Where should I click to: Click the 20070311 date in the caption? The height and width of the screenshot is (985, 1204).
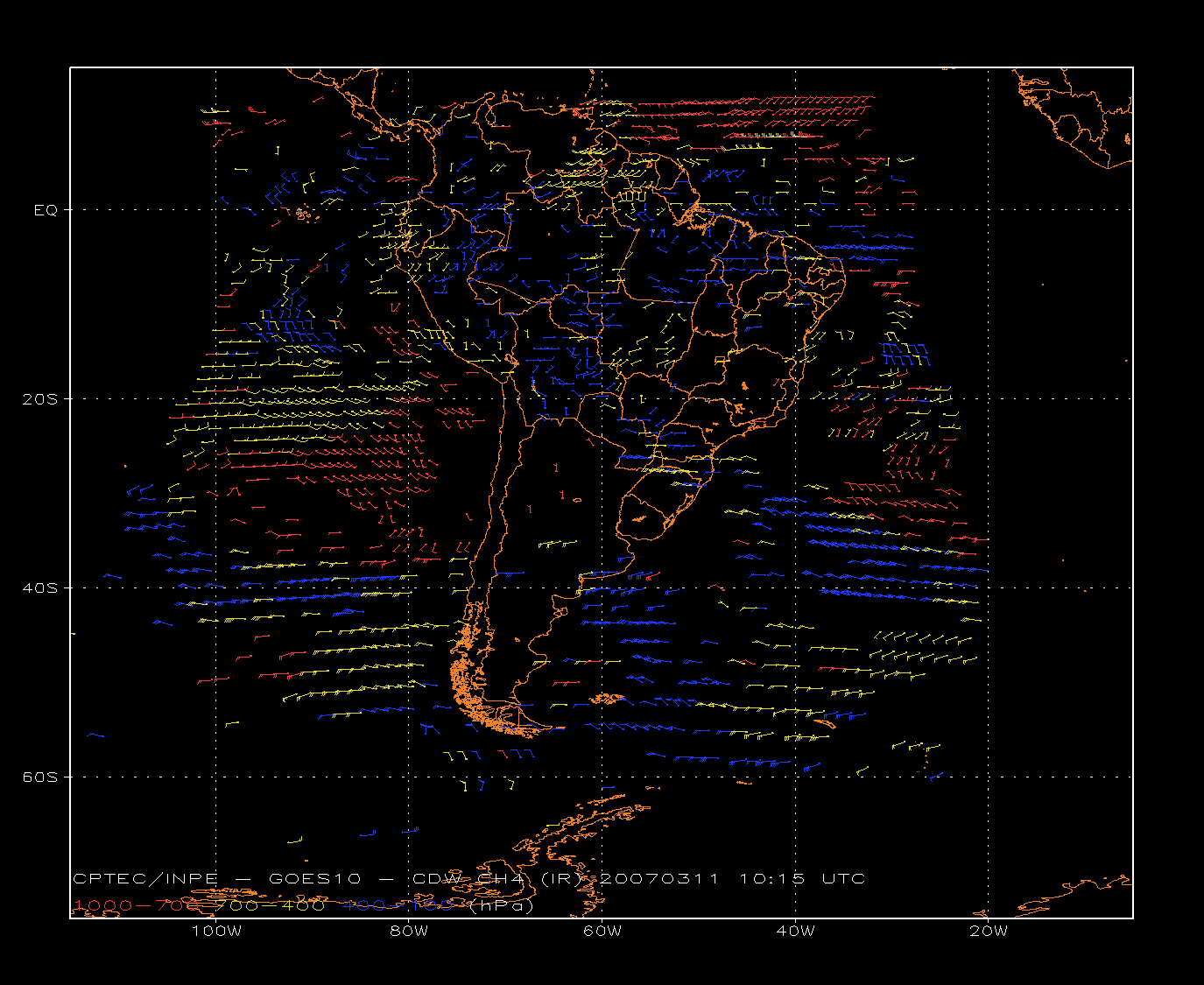[660, 879]
